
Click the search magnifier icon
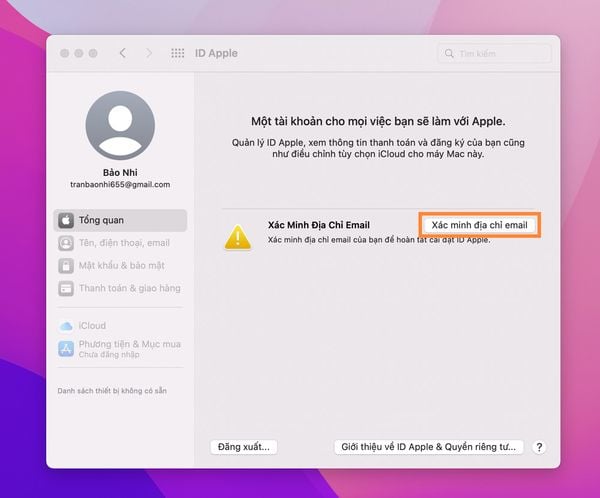point(449,53)
